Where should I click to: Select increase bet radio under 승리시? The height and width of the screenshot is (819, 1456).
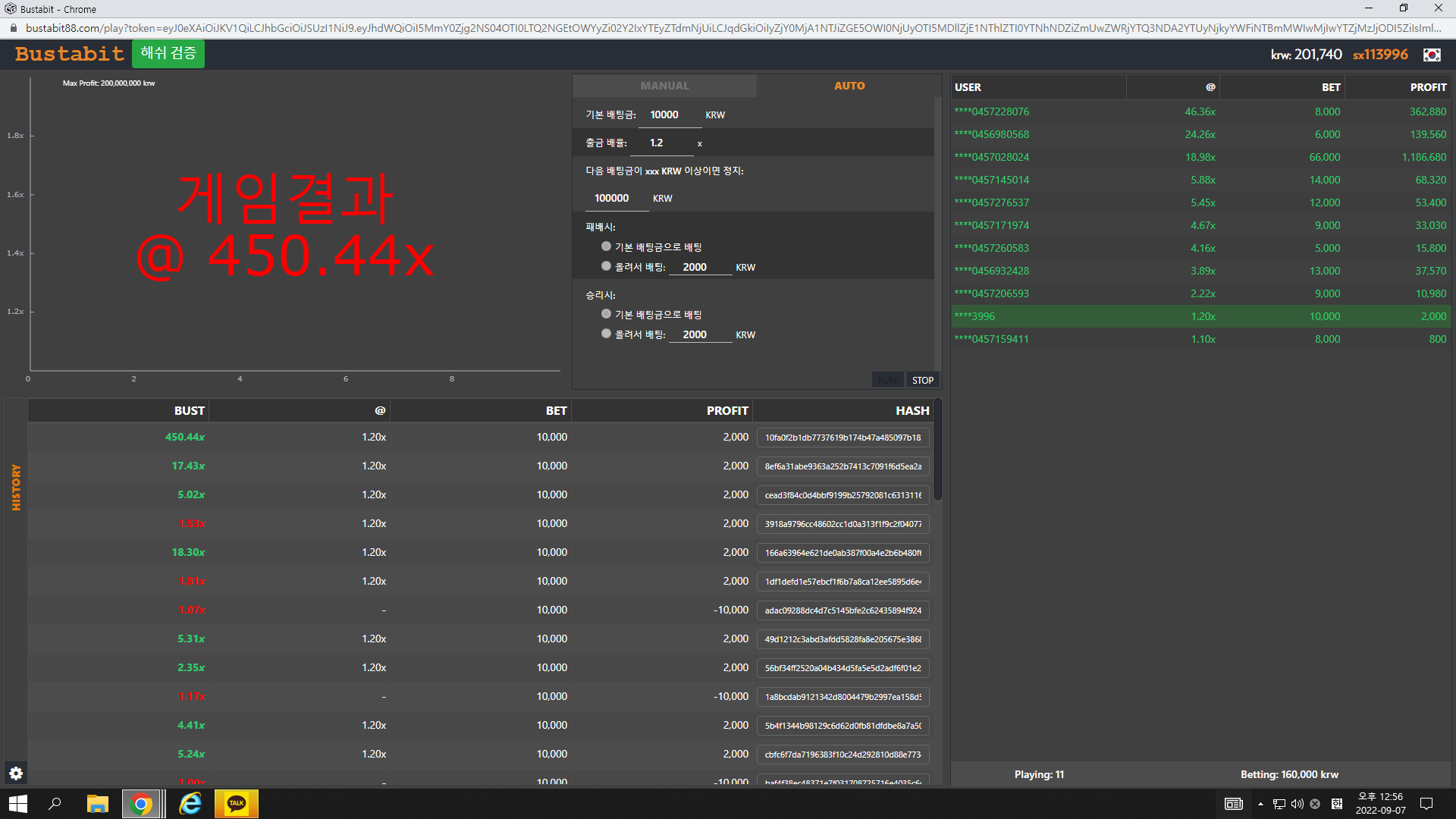(x=606, y=334)
